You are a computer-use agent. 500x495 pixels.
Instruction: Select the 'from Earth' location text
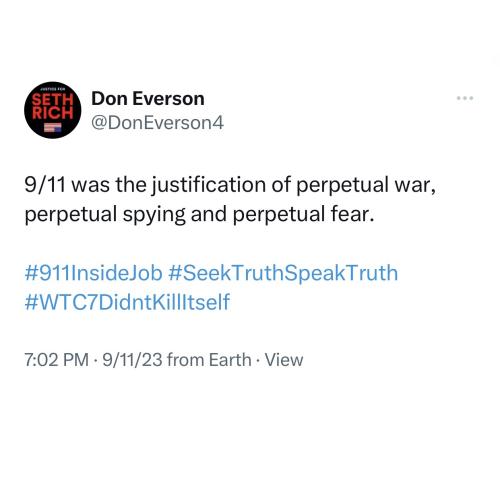point(209,360)
